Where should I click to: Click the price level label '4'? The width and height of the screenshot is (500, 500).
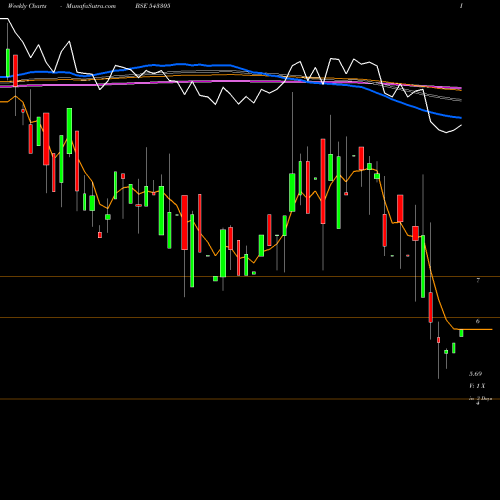coord(478,403)
